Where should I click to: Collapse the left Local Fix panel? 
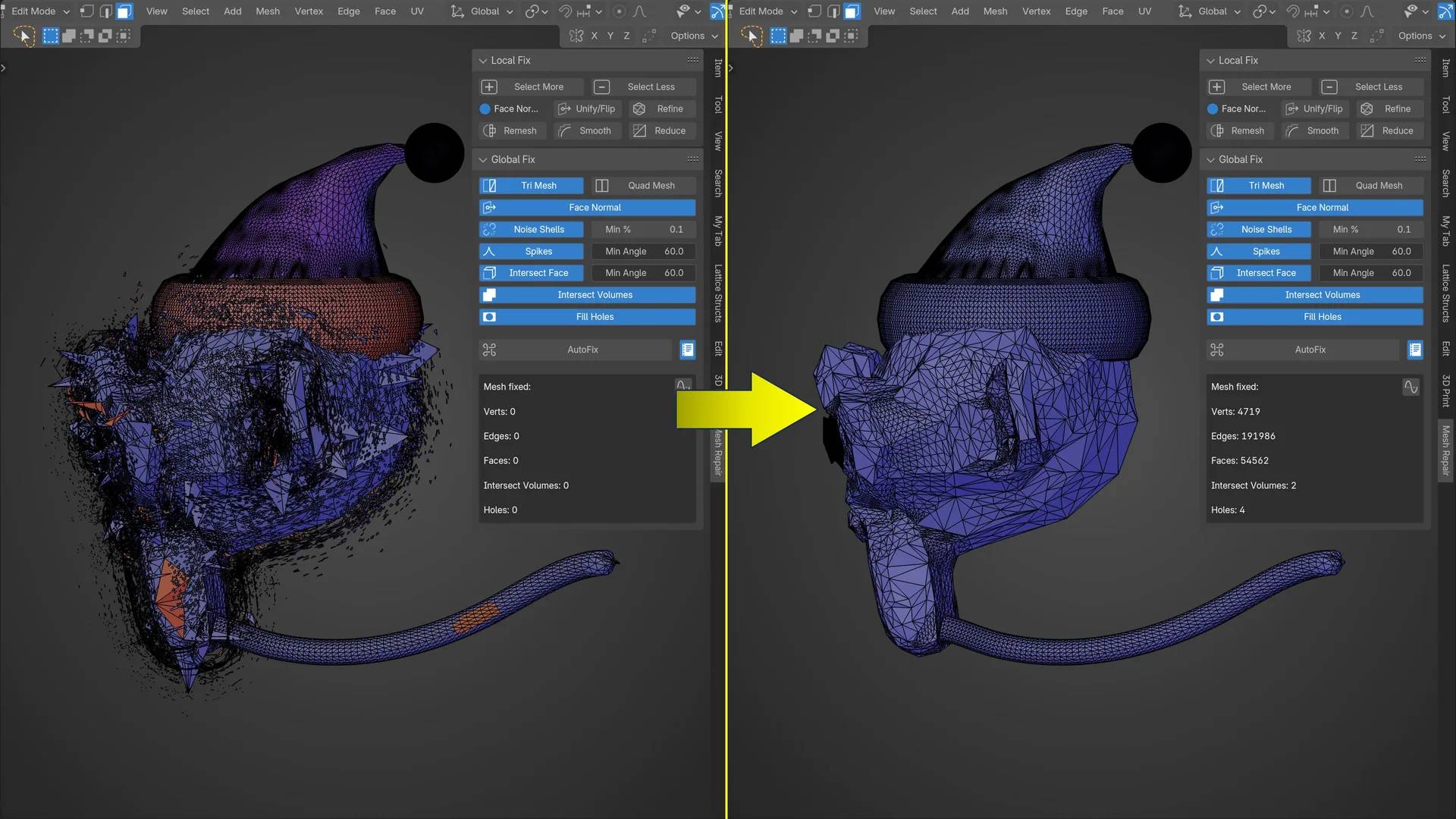(483, 61)
